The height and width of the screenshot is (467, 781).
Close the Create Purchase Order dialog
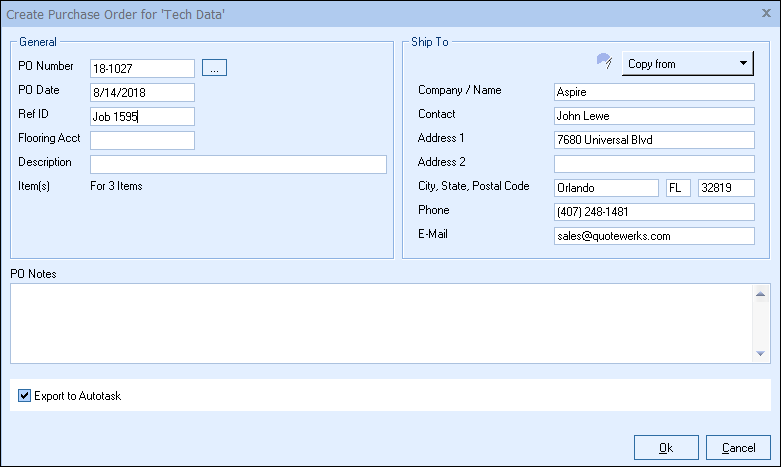pos(765,13)
